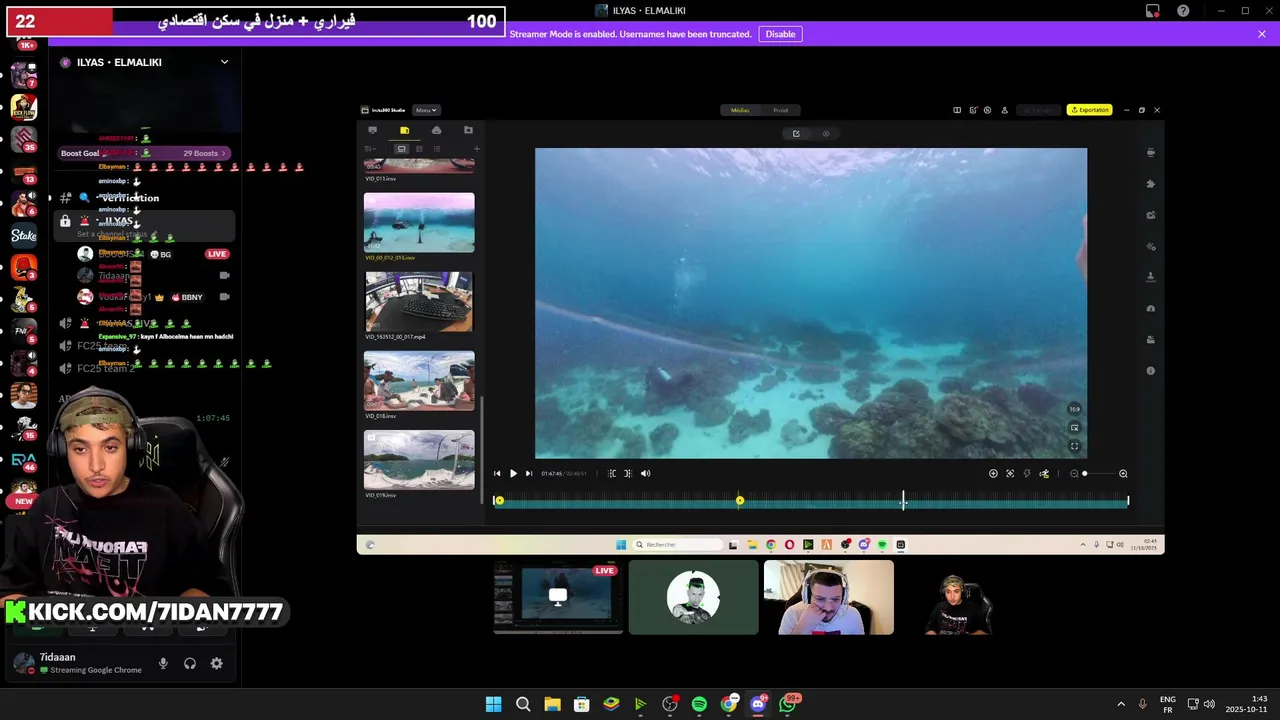Enable edit mode above the preview

pyautogui.click(x=796, y=134)
